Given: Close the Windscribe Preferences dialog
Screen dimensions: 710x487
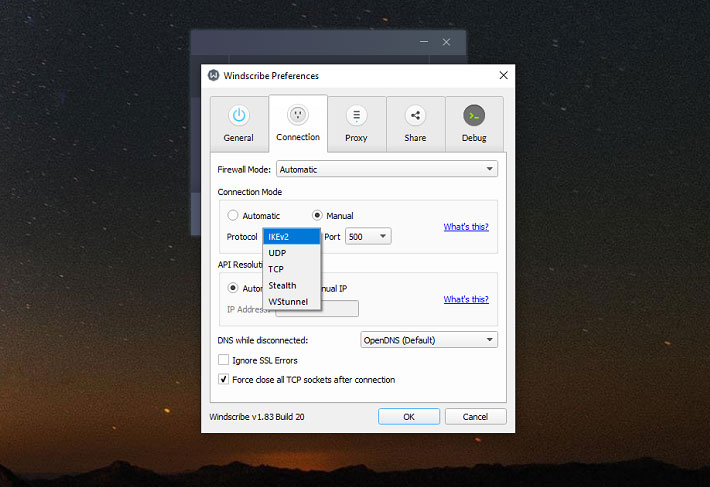Looking at the screenshot, I should 504,75.
